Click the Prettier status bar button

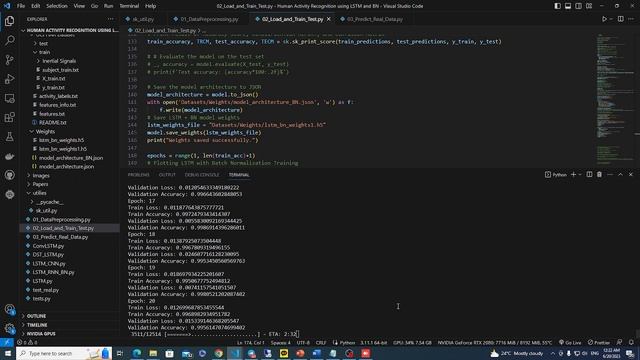click(x=599, y=342)
